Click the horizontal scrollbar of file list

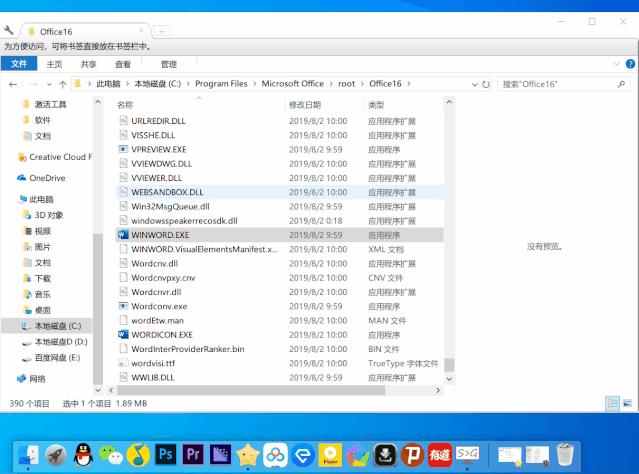[251, 390]
